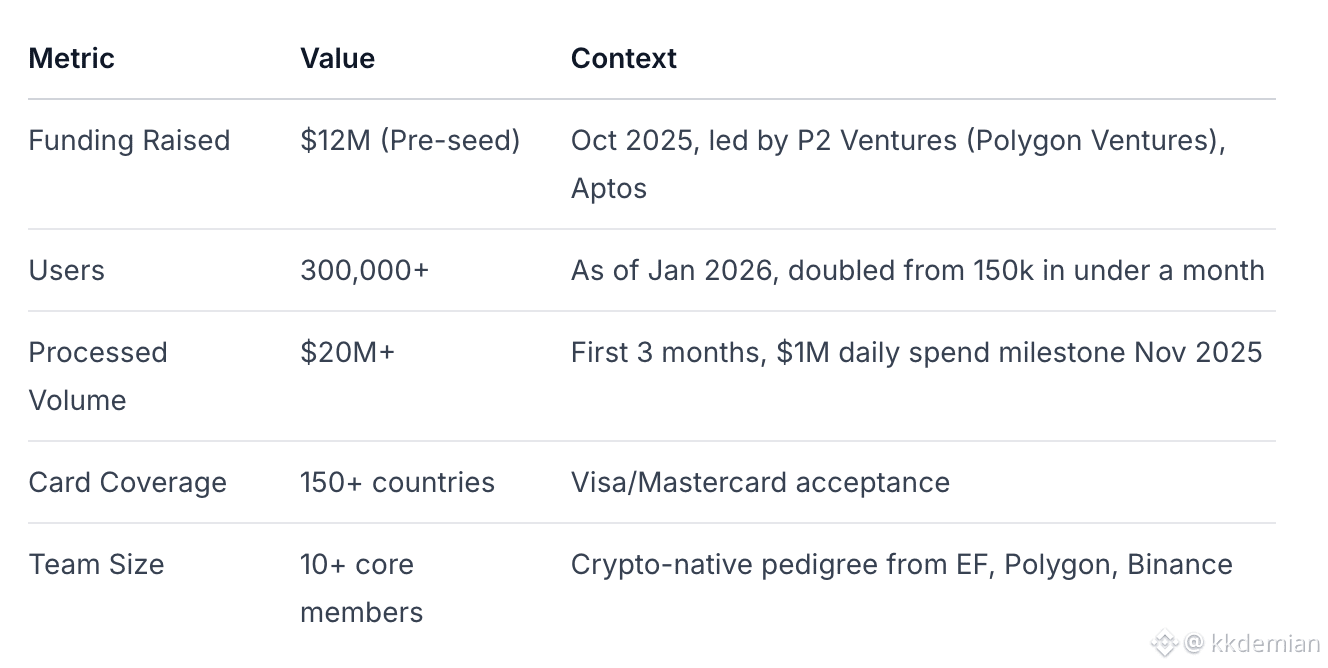
Task: Click the 'doubled from 150k' context text
Action: coord(917,270)
